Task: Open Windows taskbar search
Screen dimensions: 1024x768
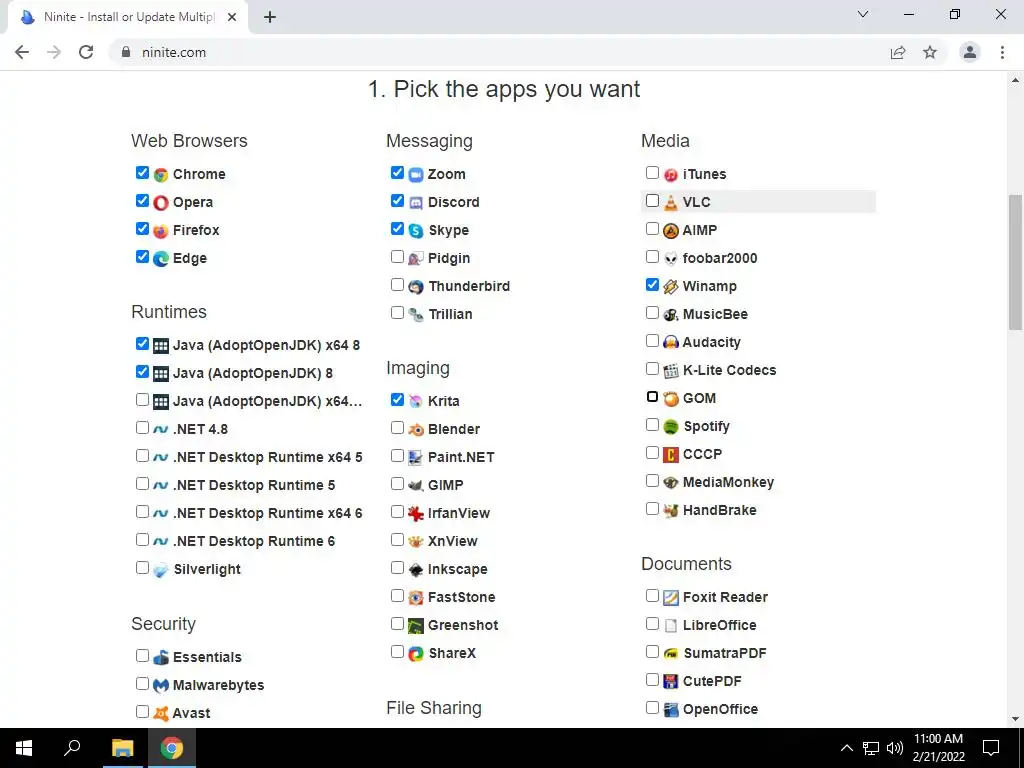Action: pyautogui.click(x=72, y=748)
